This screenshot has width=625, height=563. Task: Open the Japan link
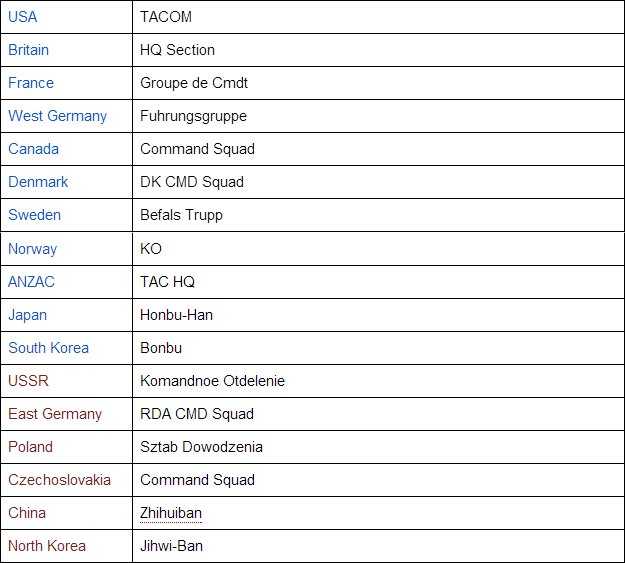click(27, 315)
